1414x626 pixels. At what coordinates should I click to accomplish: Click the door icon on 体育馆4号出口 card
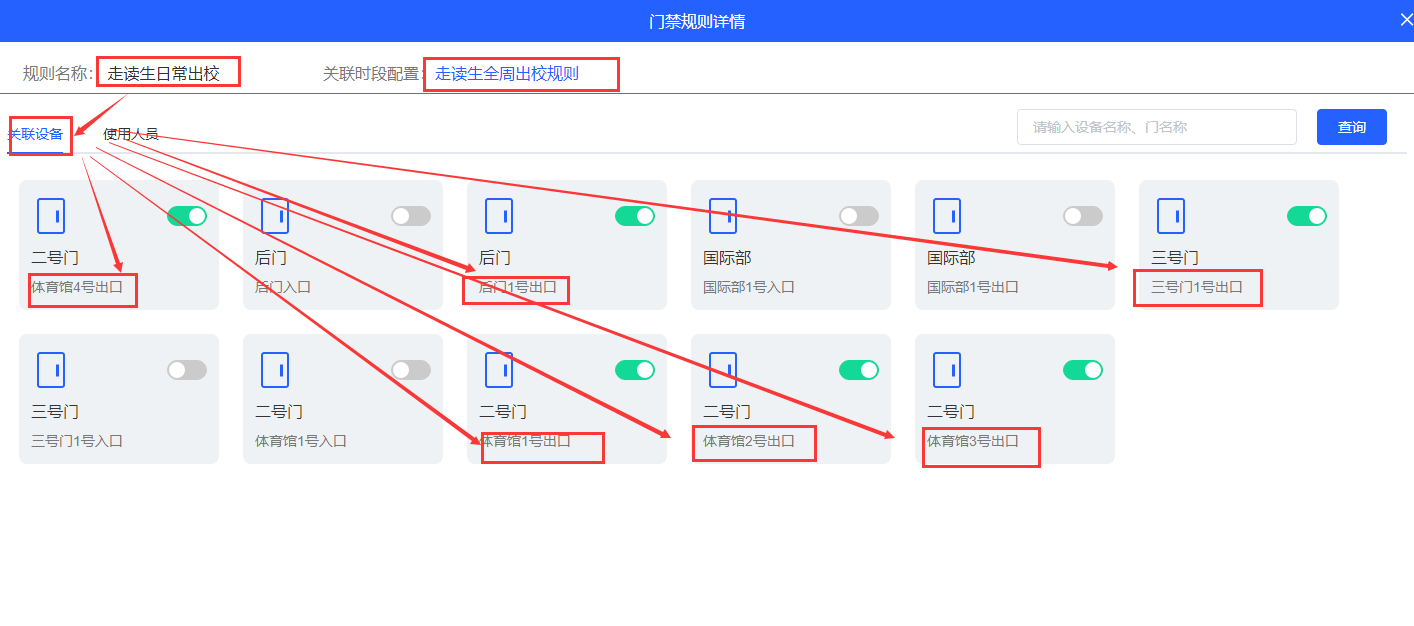click(x=51, y=216)
